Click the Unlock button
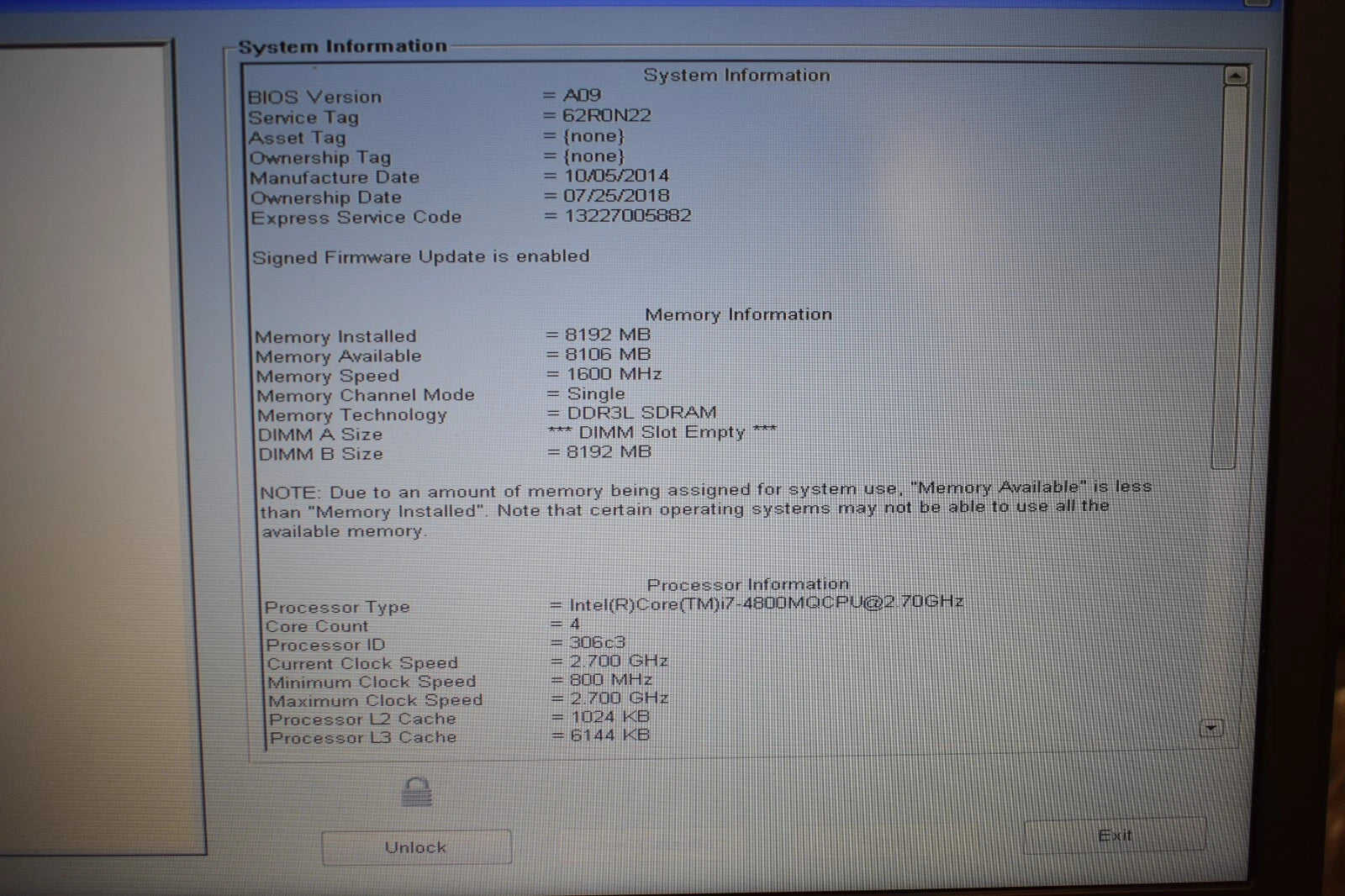The image size is (1345, 896). point(416,847)
